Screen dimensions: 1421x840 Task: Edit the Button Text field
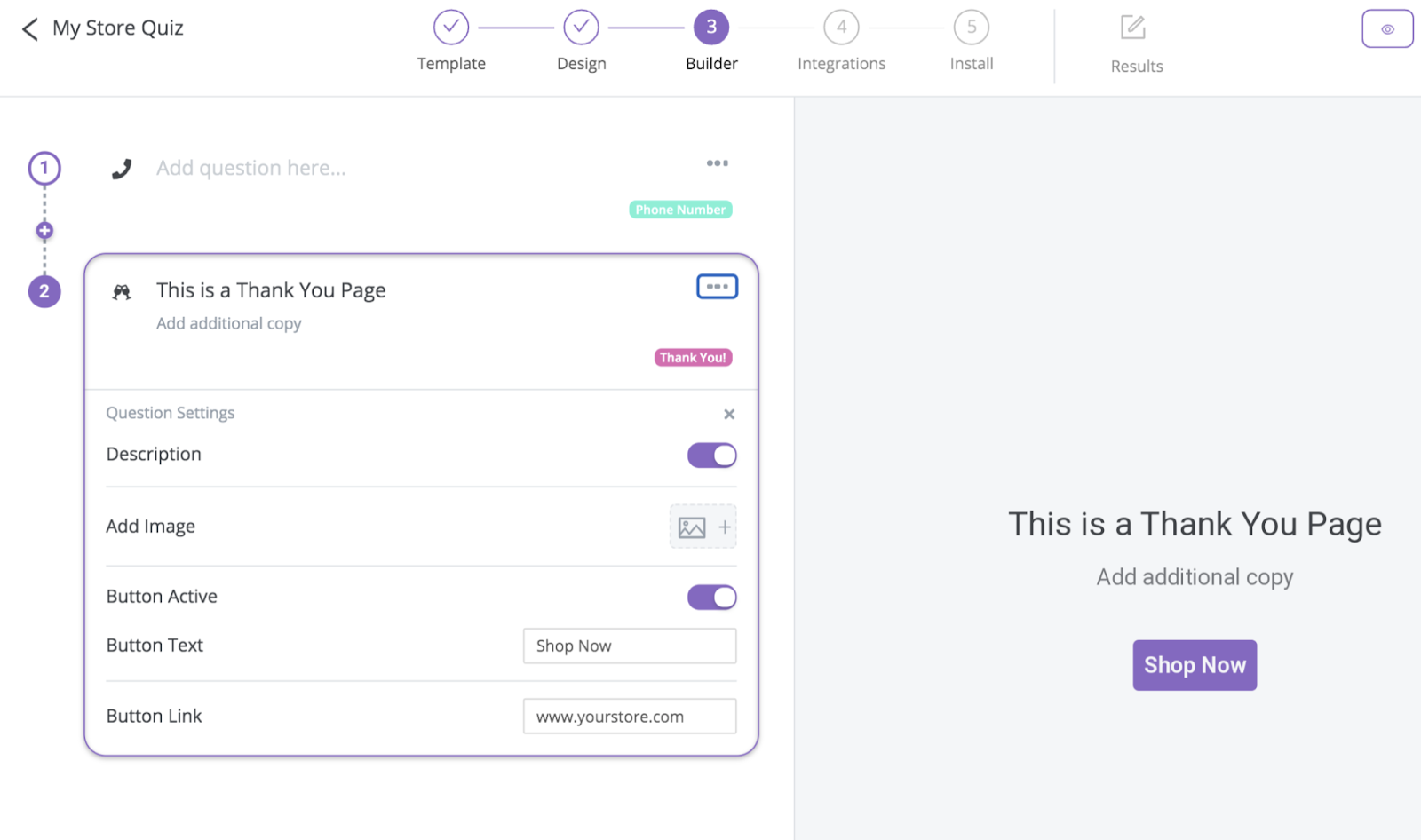(x=630, y=646)
